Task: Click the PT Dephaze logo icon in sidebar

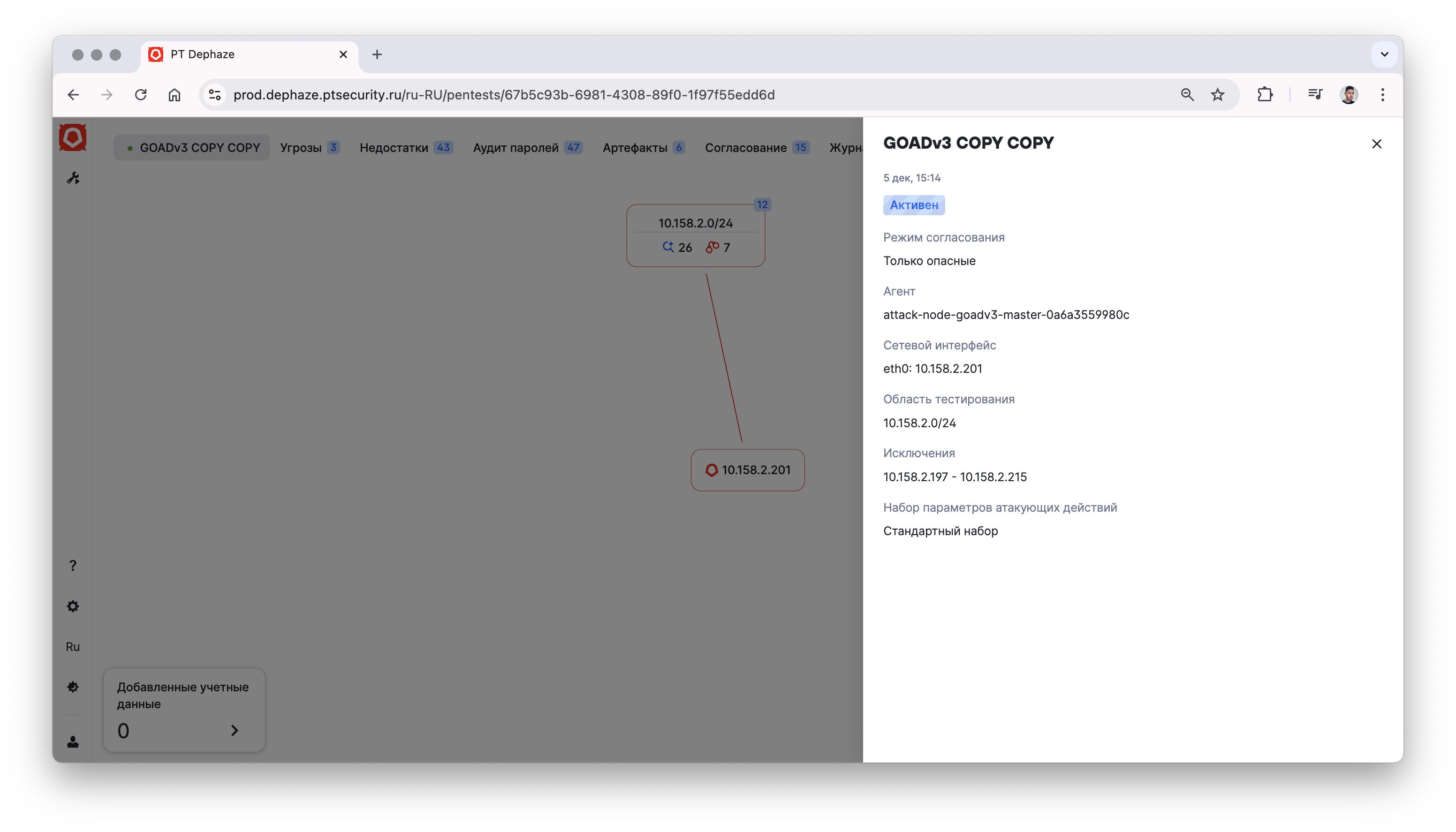Action: click(x=73, y=138)
